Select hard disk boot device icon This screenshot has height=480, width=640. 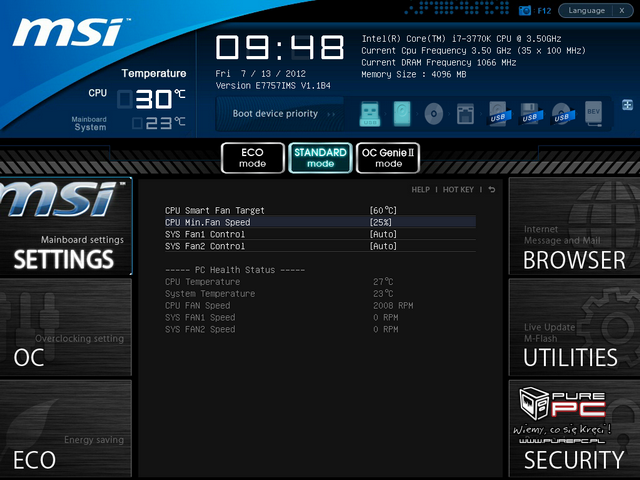(402, 113)
